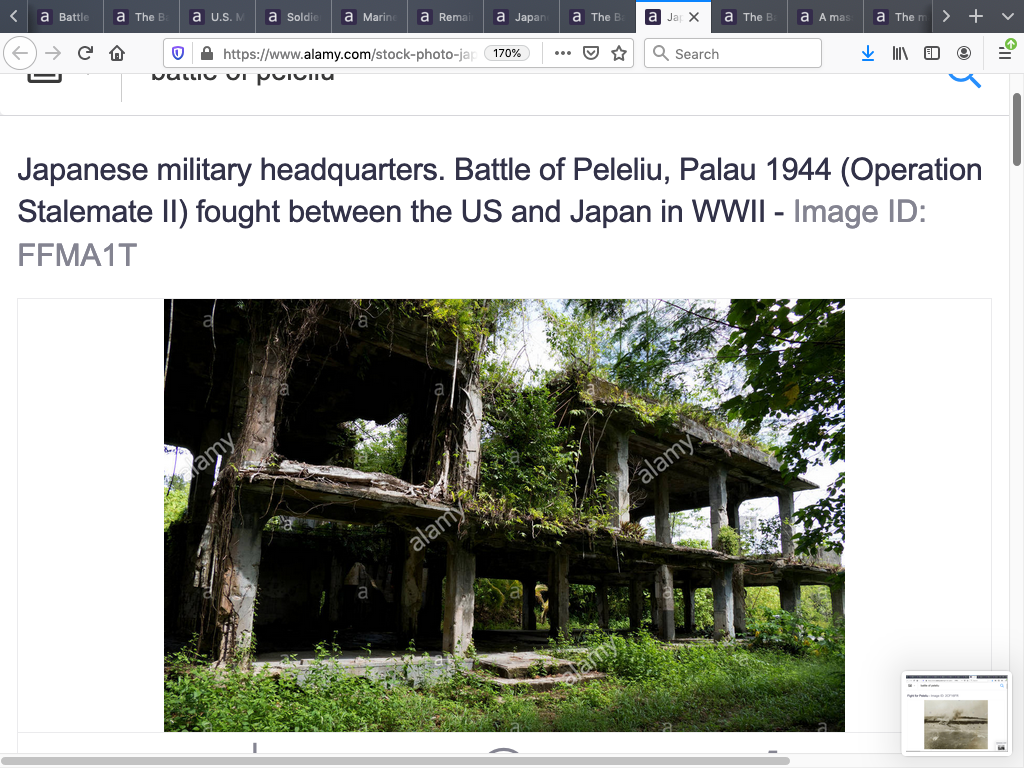Run the Alamy search with the magnifier icon
Viewport: 1024px width, 768px height.
[964, 76]
